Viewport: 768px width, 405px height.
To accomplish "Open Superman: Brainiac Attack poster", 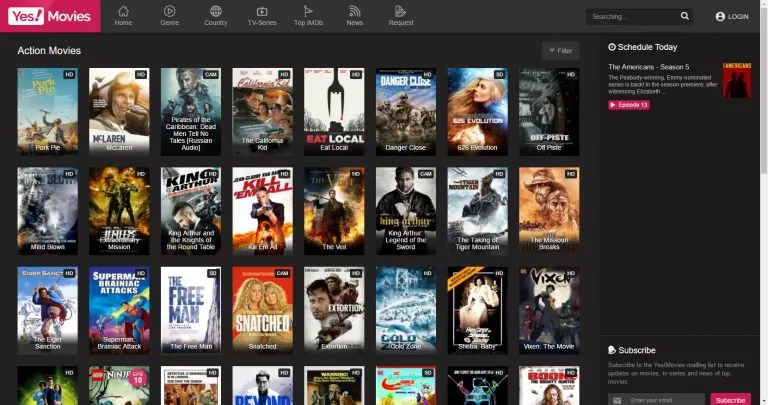I will tap(119, 310).
